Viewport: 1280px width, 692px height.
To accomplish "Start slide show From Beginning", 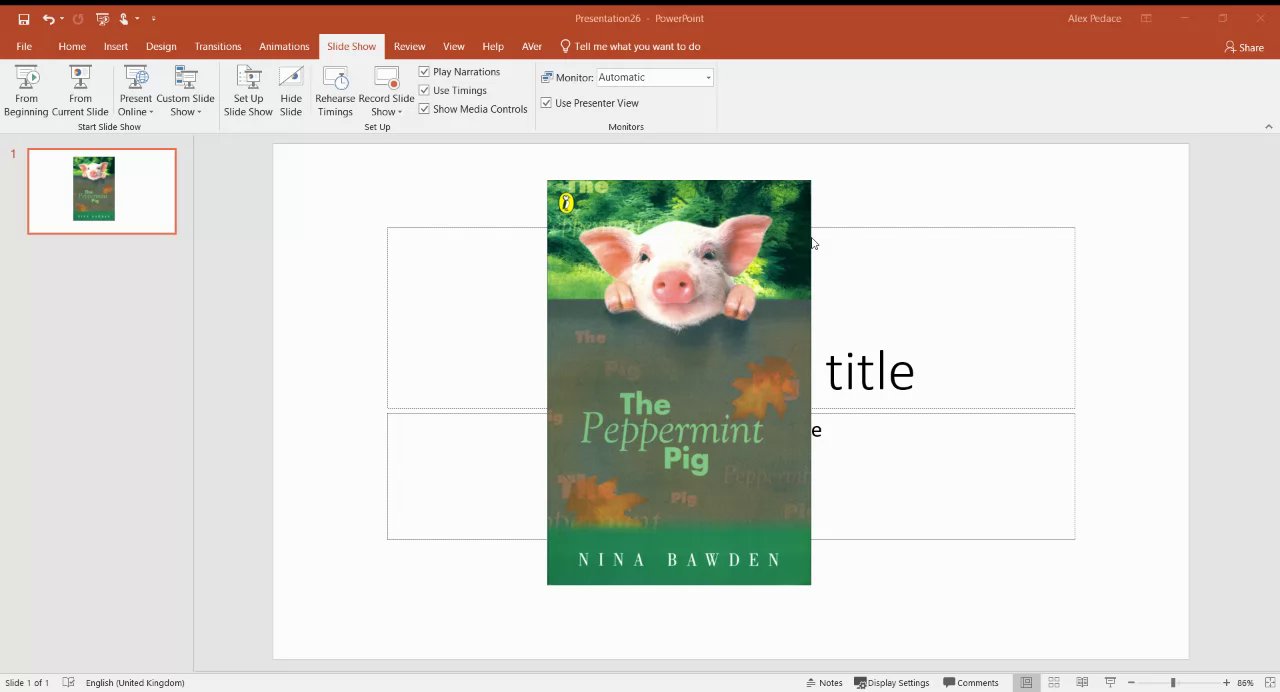I will pos(26,91).
